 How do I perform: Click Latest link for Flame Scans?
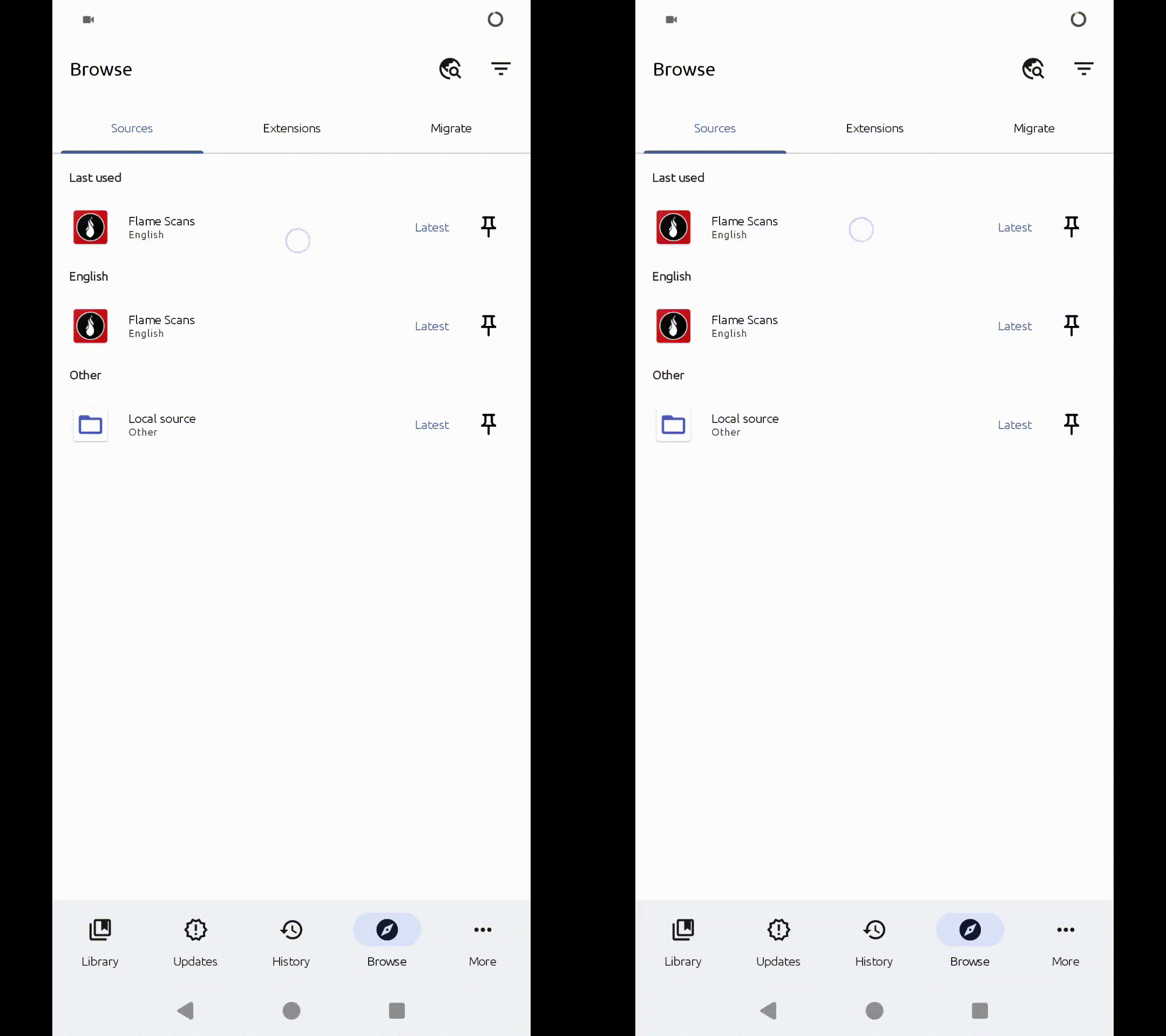click(431, 227)
